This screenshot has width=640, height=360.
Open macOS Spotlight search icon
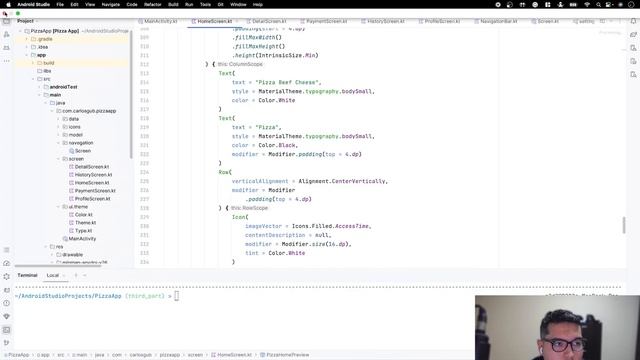(x=598, y=4)
